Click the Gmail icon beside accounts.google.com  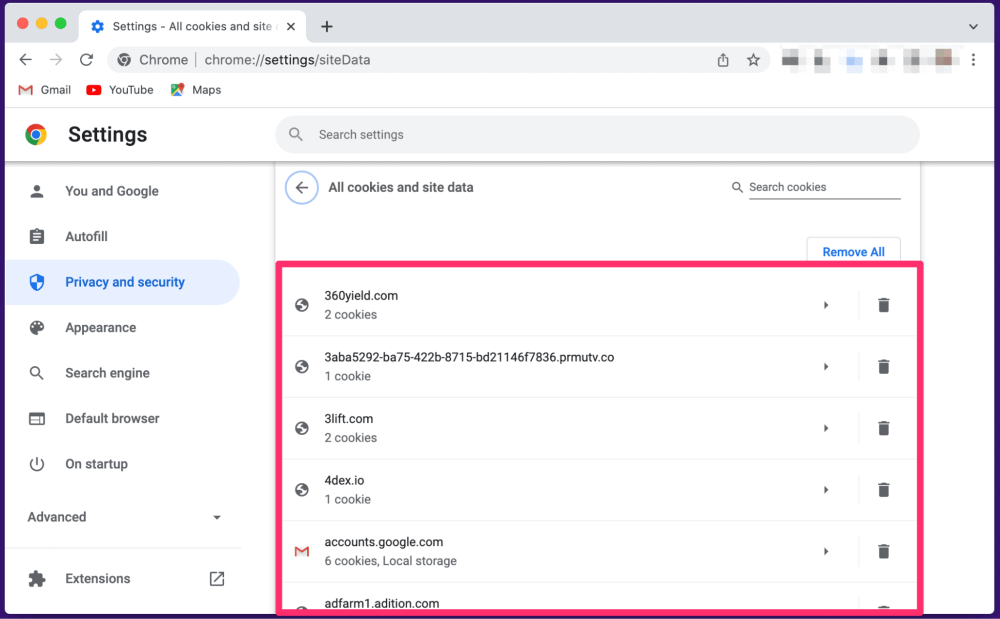(302, 551)
